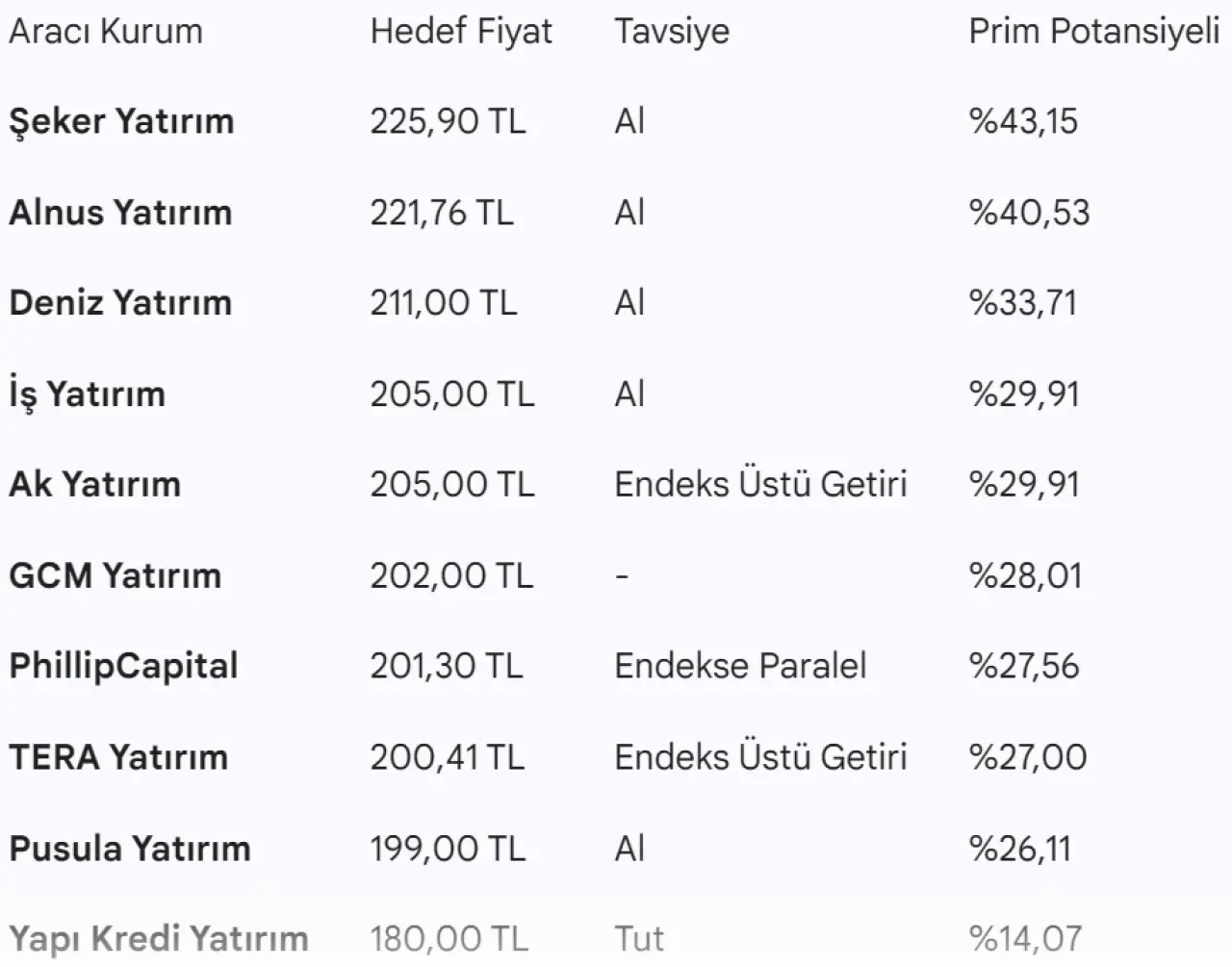Click the Hedef Fiyat column header
1232x967 pixels.
(461, 32)
